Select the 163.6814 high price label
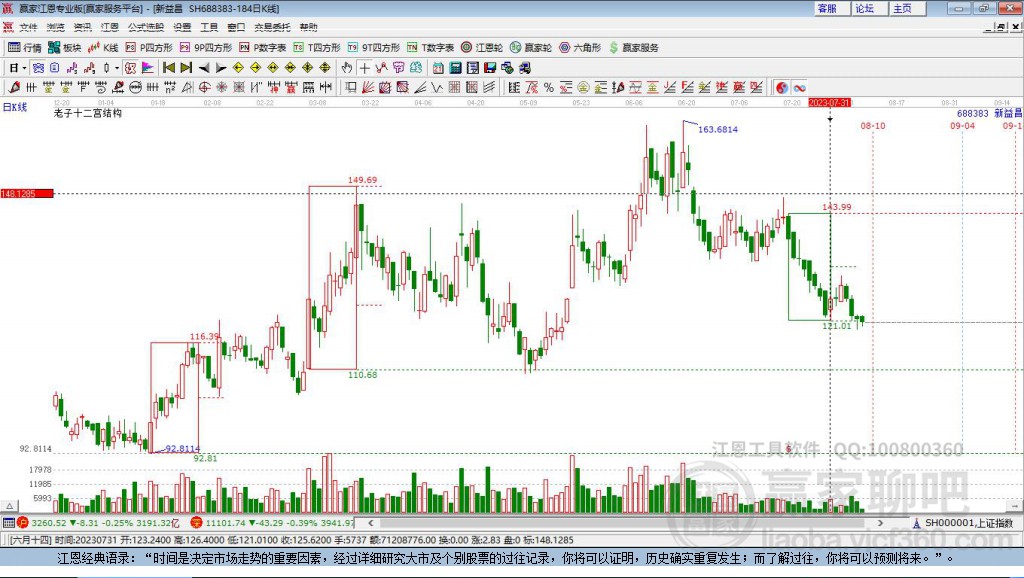Image resolution: width=1024 pixels, height=578 pixels. pyautogui.click(x=718, y=129)
